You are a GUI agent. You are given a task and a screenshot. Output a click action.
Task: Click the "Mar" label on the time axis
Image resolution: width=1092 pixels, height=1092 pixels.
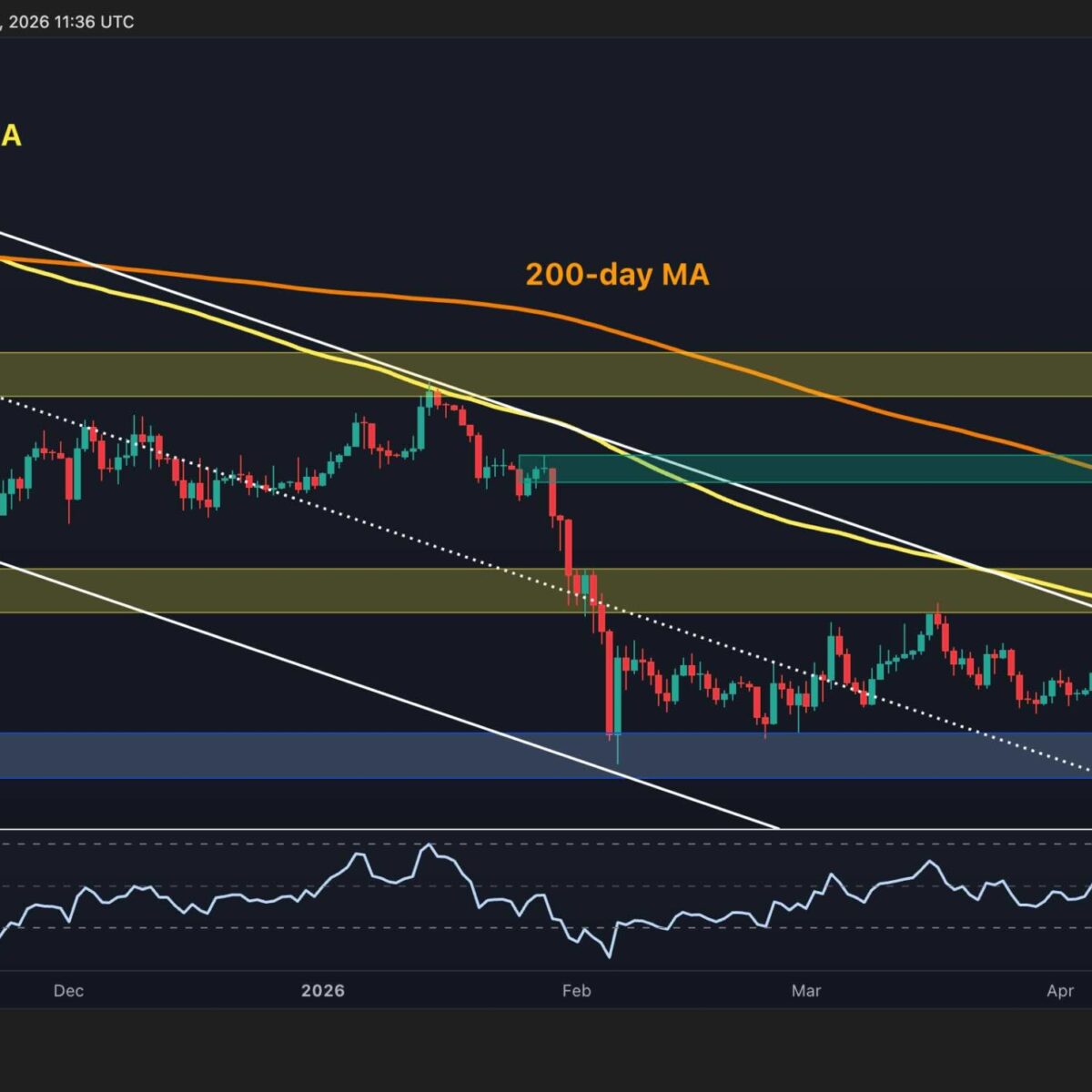(806, 990)
